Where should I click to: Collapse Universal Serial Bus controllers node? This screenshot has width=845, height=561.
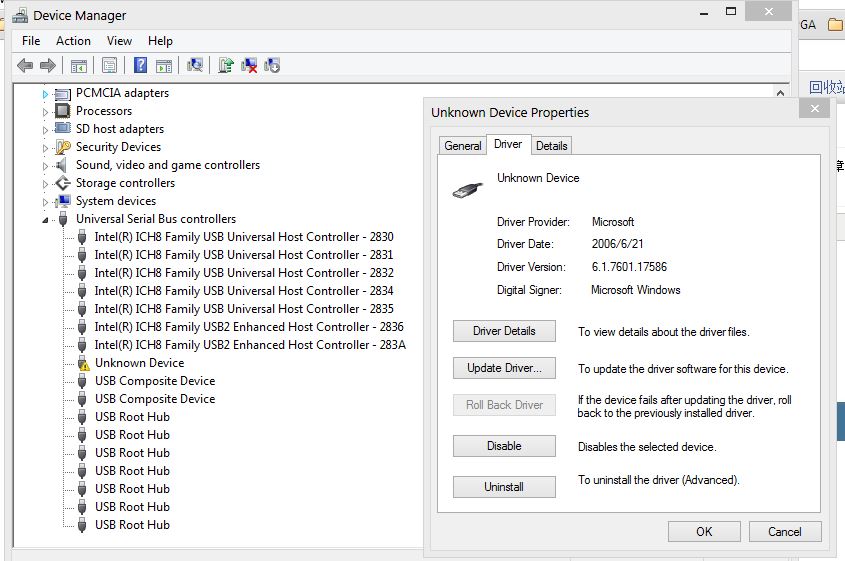pos(45,220)
